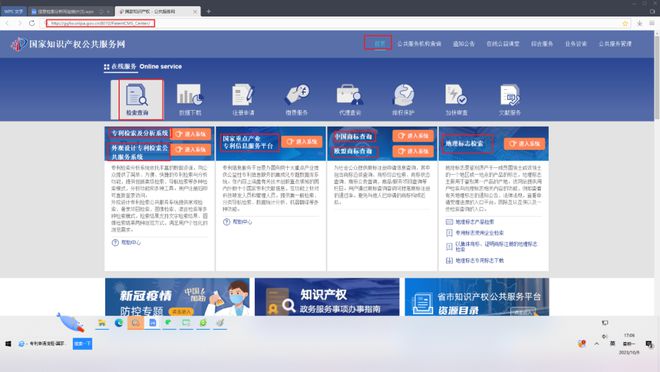The width and height of the screenshot is (660, 372).
Task: Click 进入系统 beside 国家重点产业专利信息服务平台
Action: (302, 141)
